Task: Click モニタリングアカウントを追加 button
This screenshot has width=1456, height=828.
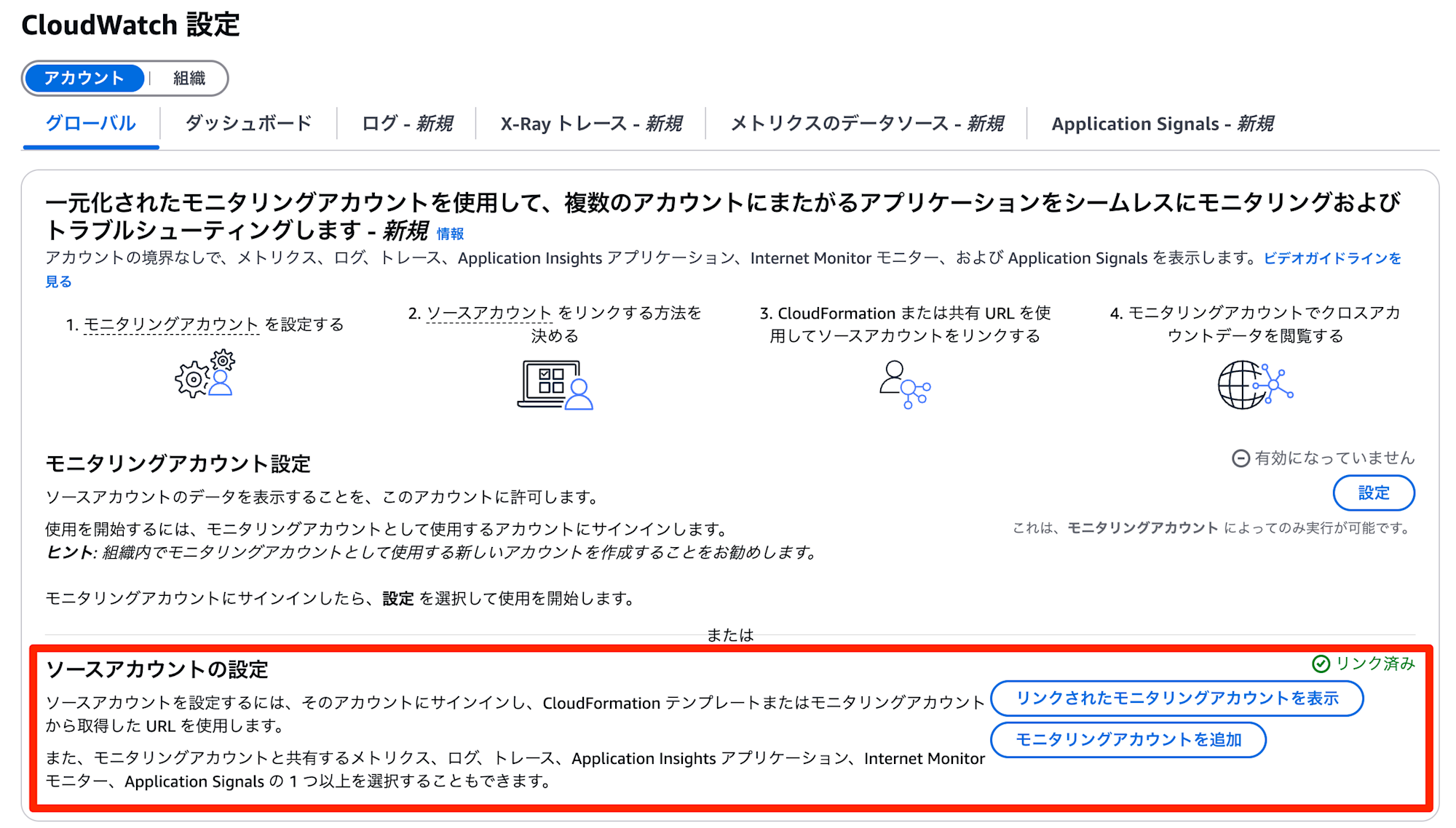Action: 1128,740
